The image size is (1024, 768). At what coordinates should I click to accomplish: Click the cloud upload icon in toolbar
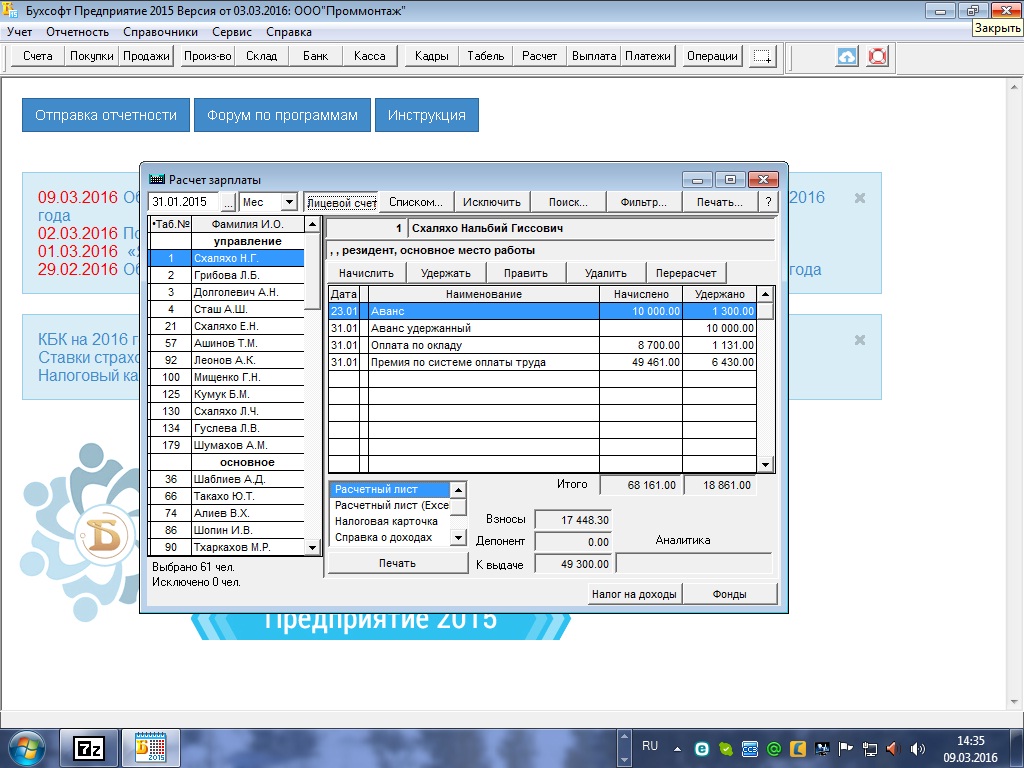pyautogui.click(x=847, y=57)
